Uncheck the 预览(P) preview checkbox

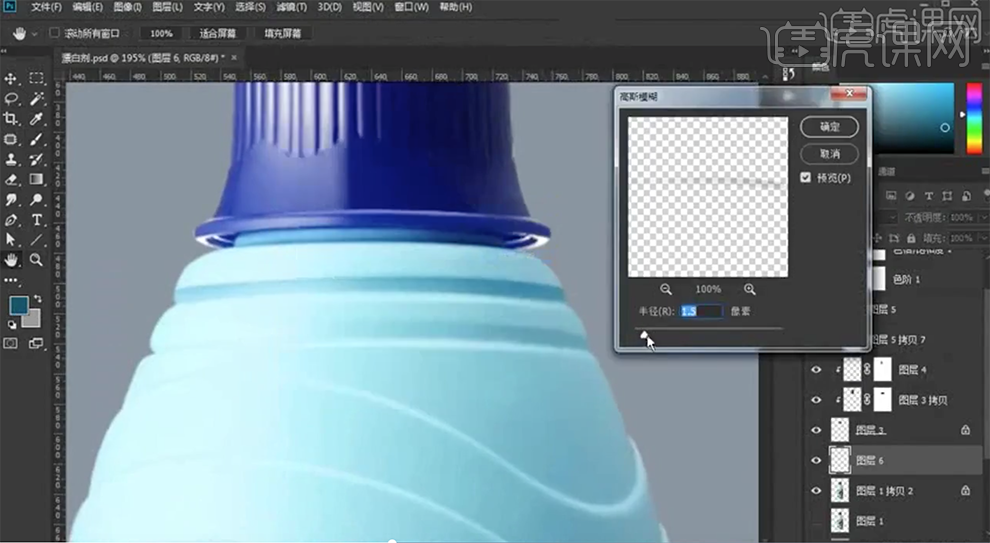point(806,178)
